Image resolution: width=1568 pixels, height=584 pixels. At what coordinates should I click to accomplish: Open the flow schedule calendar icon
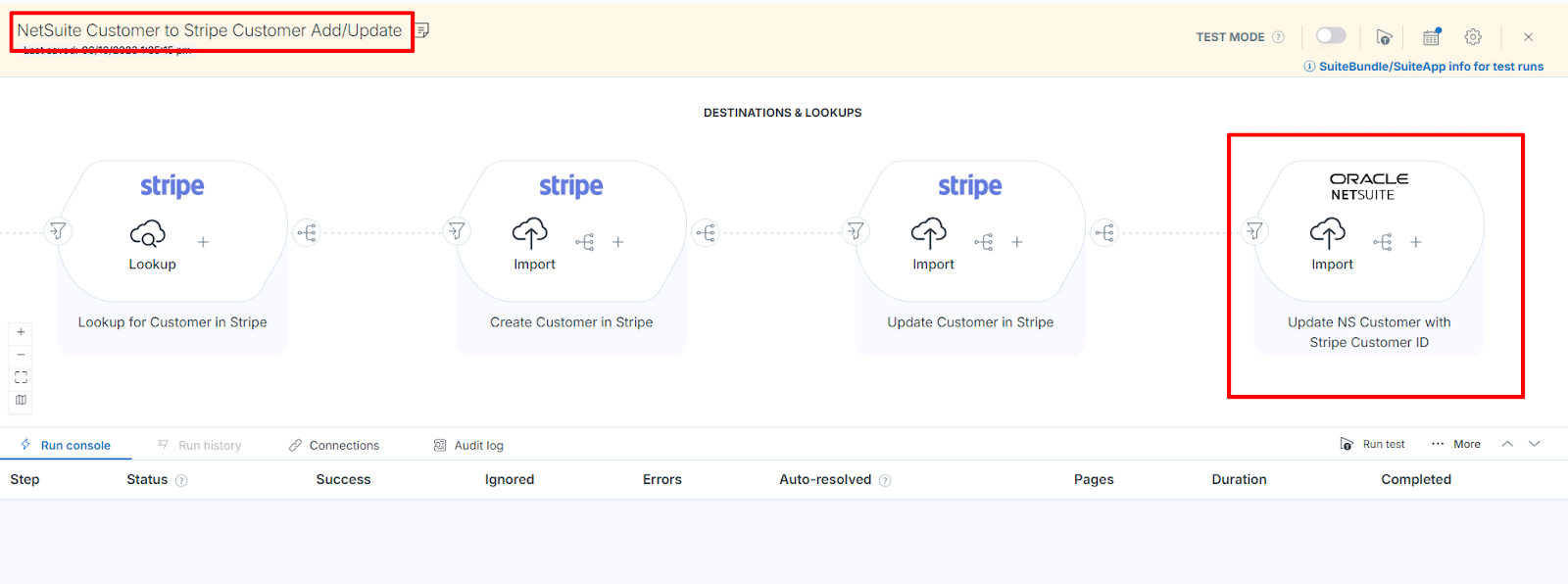[x=1432, y=37]
